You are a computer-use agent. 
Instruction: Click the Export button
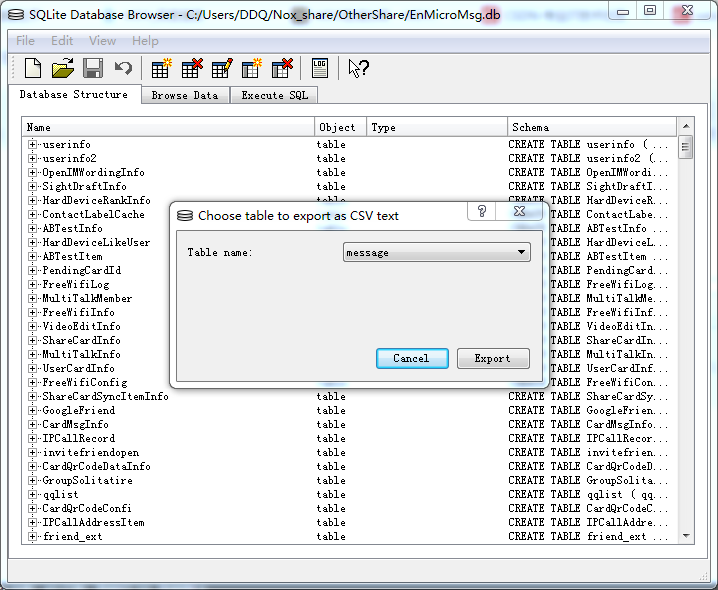tap(493, 358)
